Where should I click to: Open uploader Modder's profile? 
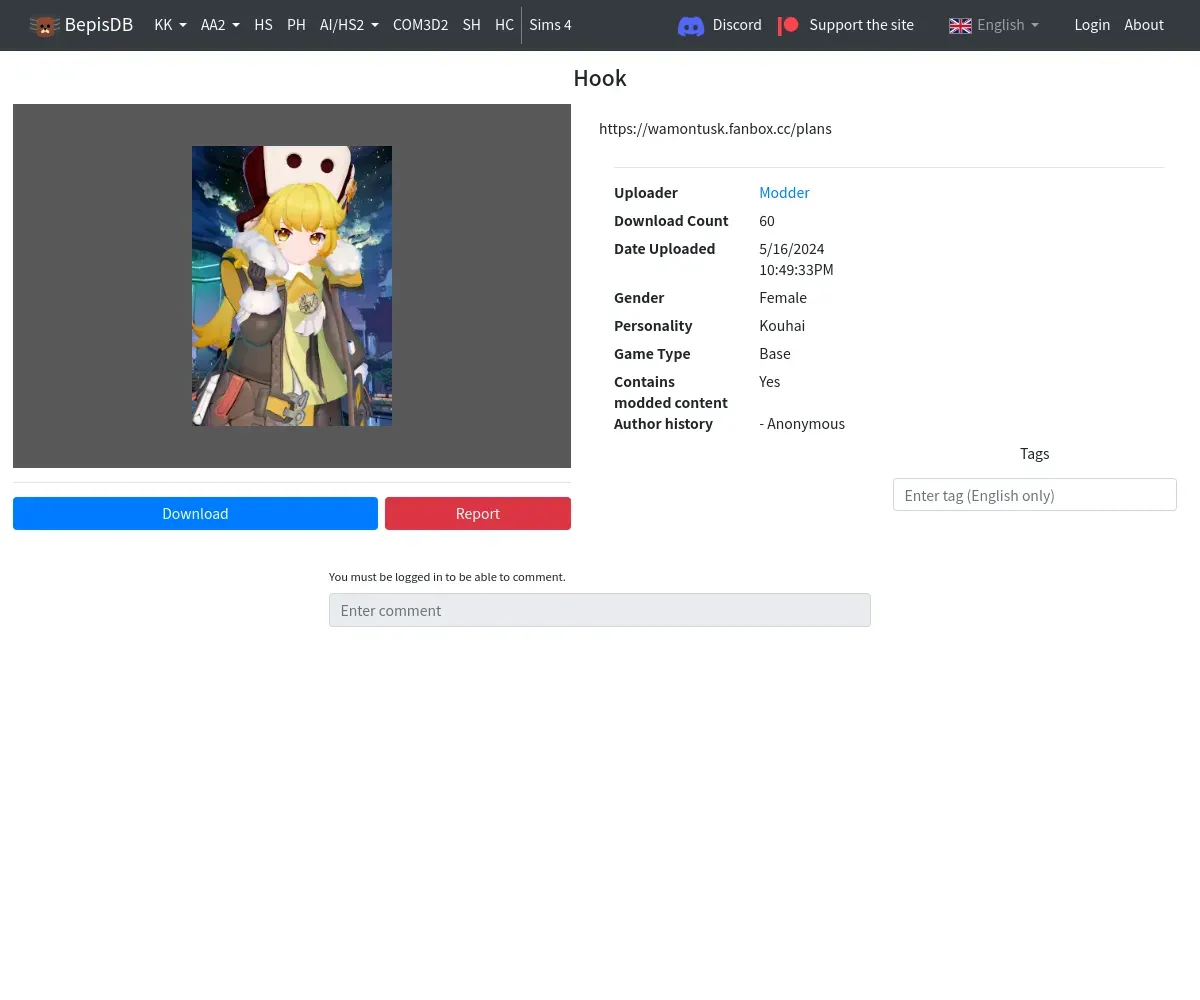(784, 193)
